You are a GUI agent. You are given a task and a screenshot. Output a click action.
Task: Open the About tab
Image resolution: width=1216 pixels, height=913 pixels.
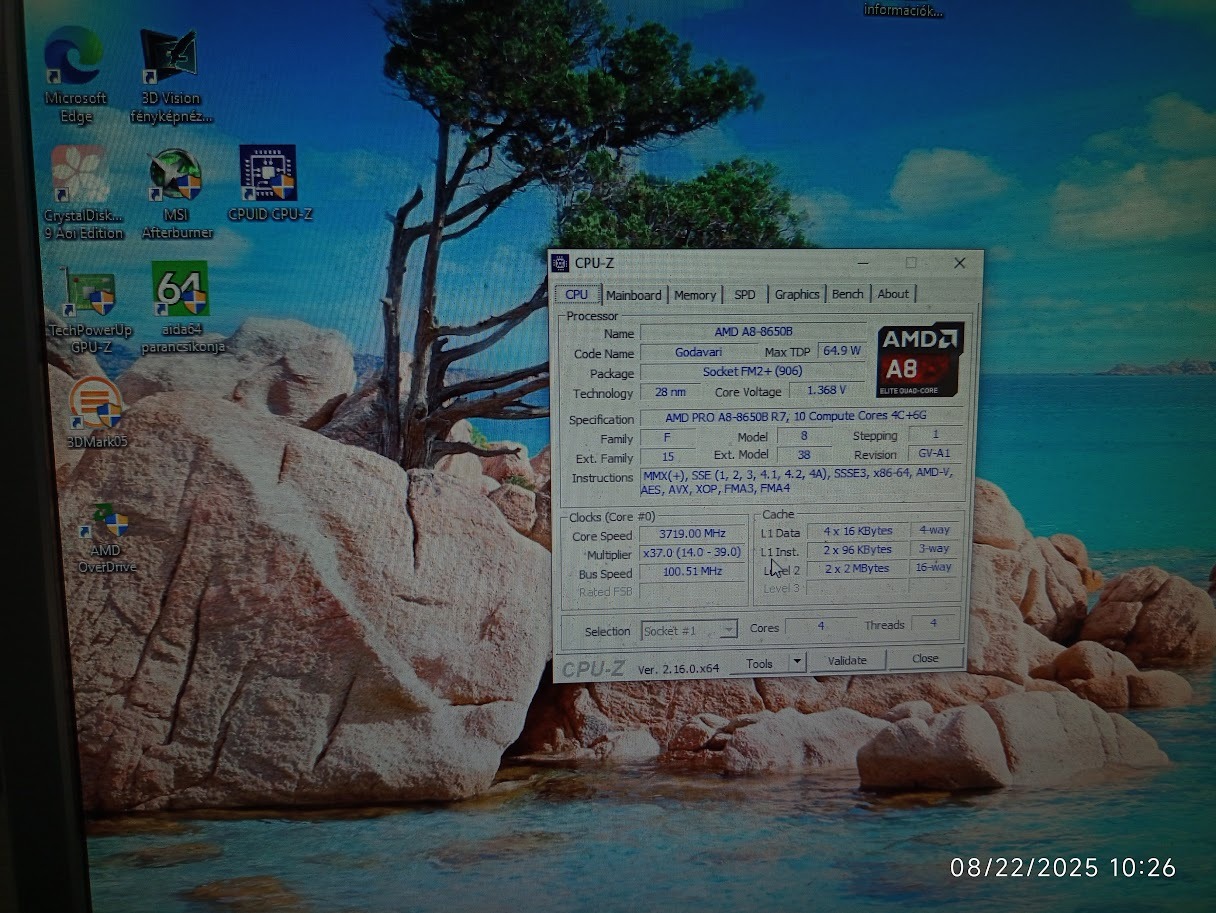pos(893,294)
